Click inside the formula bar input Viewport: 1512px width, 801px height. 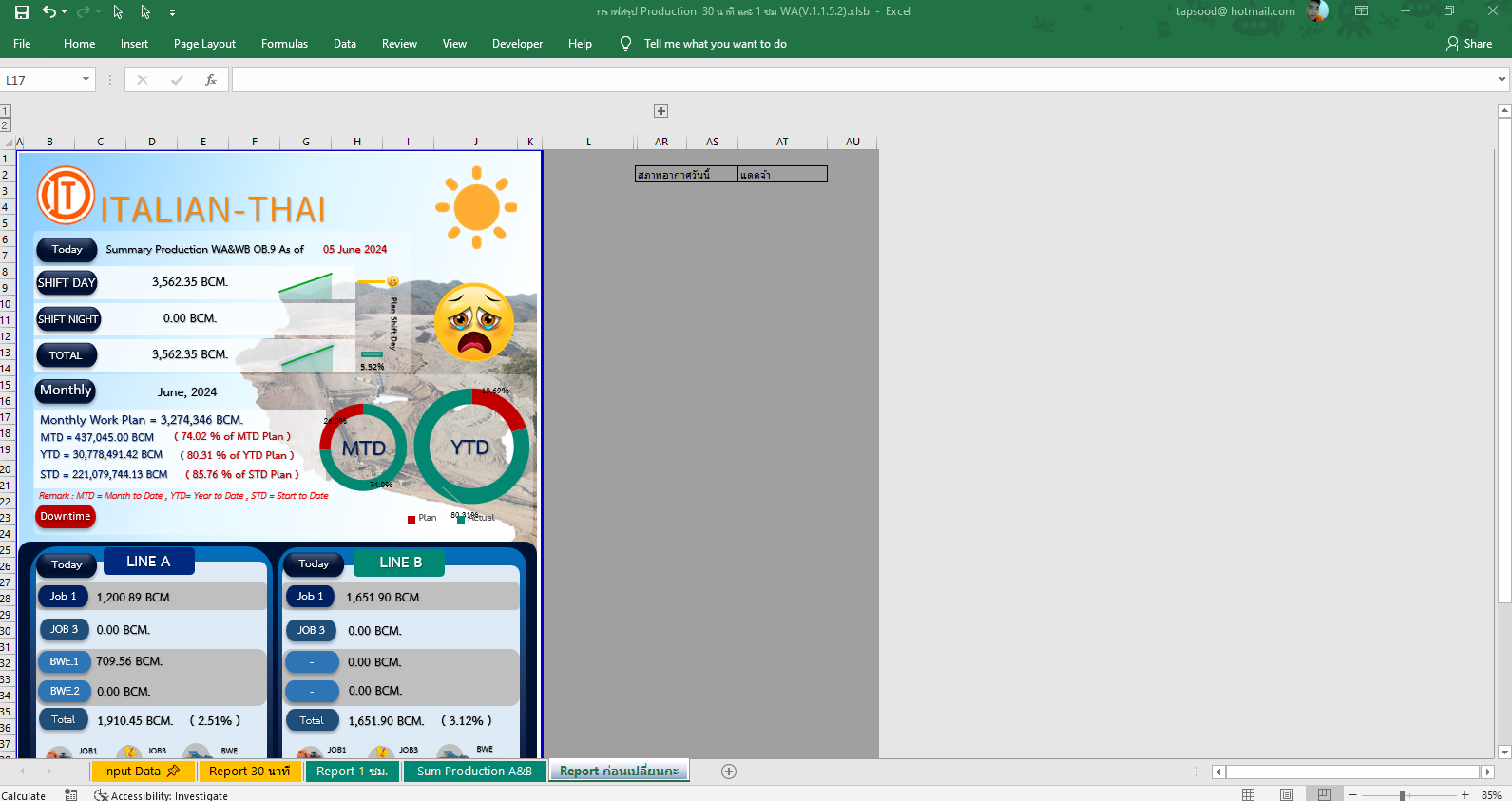(x=855, y=80)
